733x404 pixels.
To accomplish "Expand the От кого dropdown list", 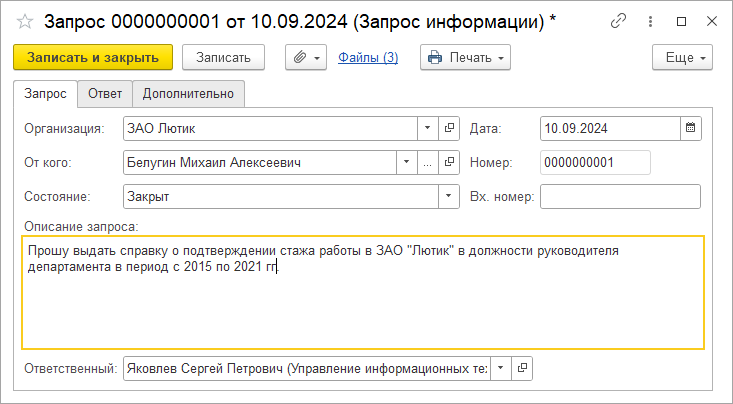I will click(407, 162).
